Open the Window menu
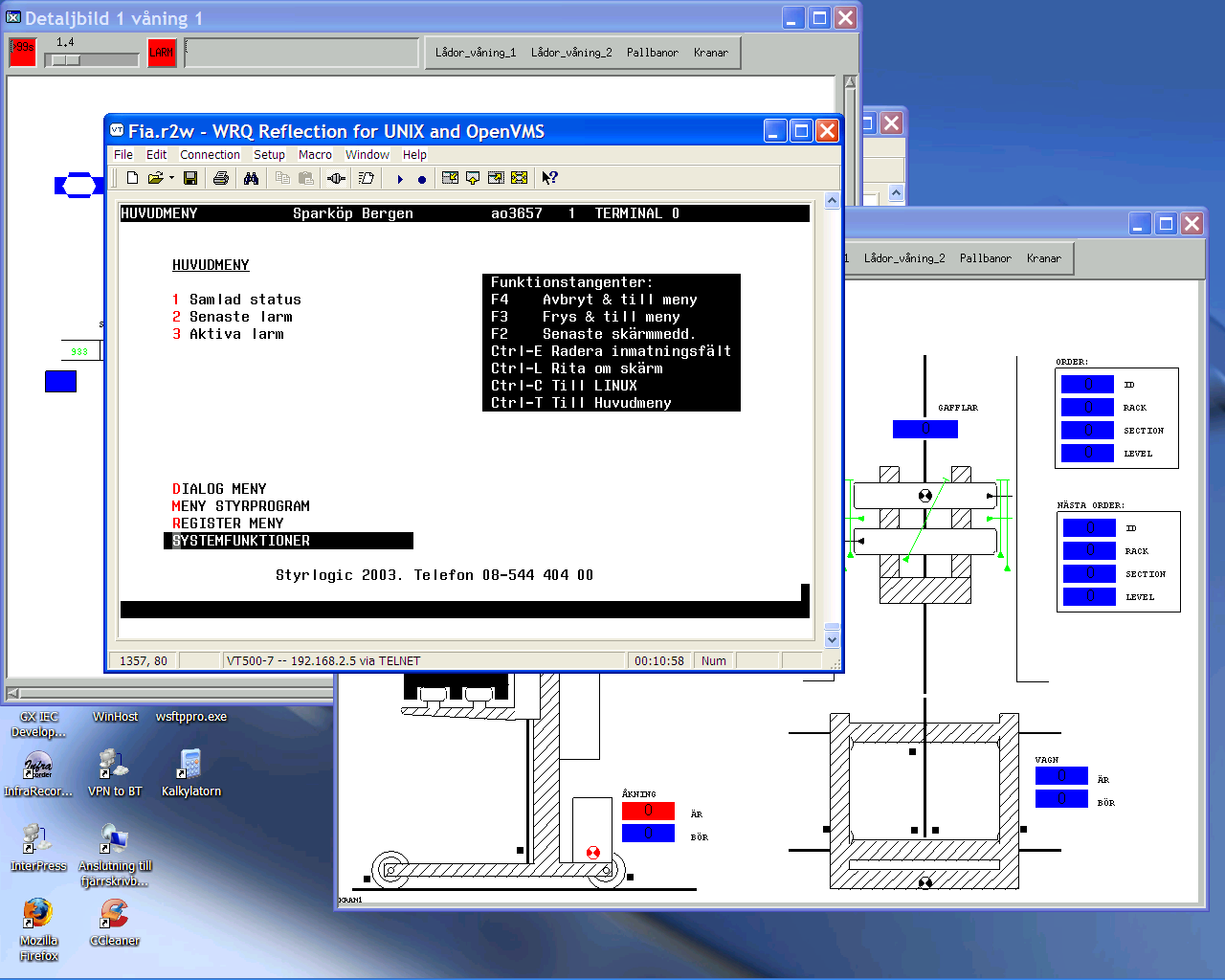 (x=367, y=155)
